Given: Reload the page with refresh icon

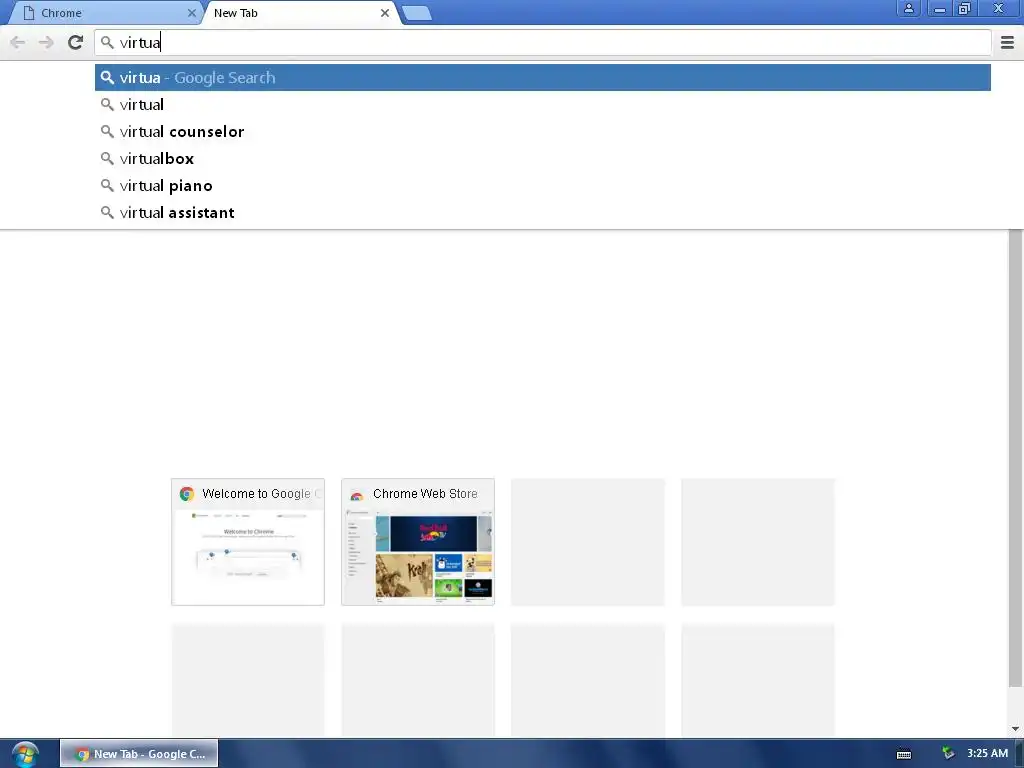Looking at the screenshot, I should 75,42.
